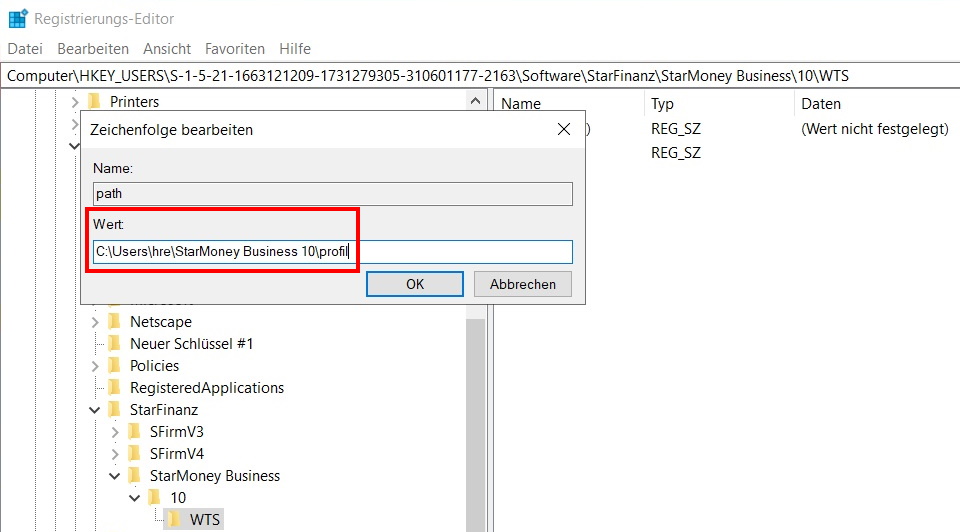Confirm dialog with OK button
Screen dimensions: 960x532
point(415,284)
